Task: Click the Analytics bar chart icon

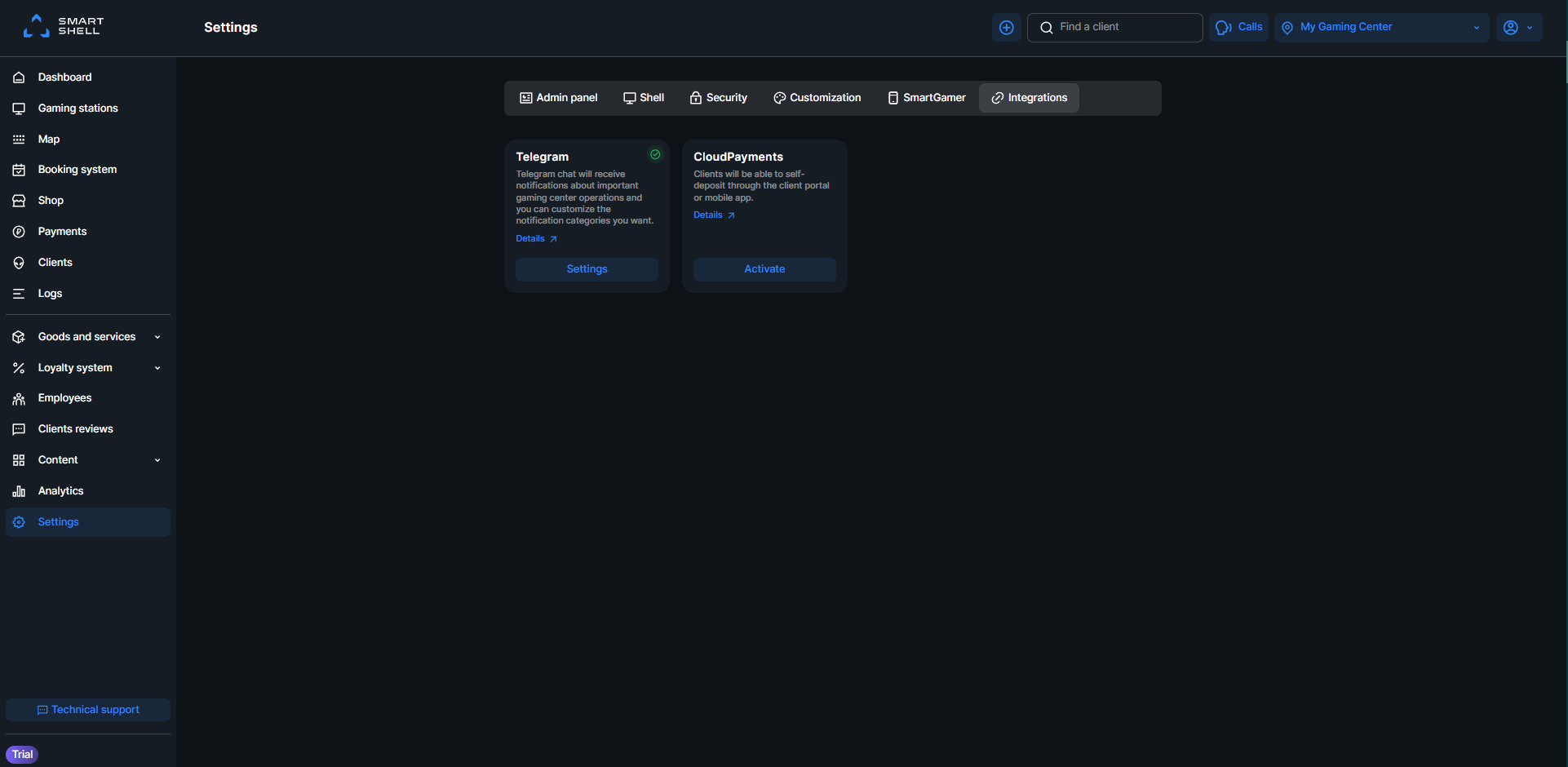Action: click(x=19, y=491)
